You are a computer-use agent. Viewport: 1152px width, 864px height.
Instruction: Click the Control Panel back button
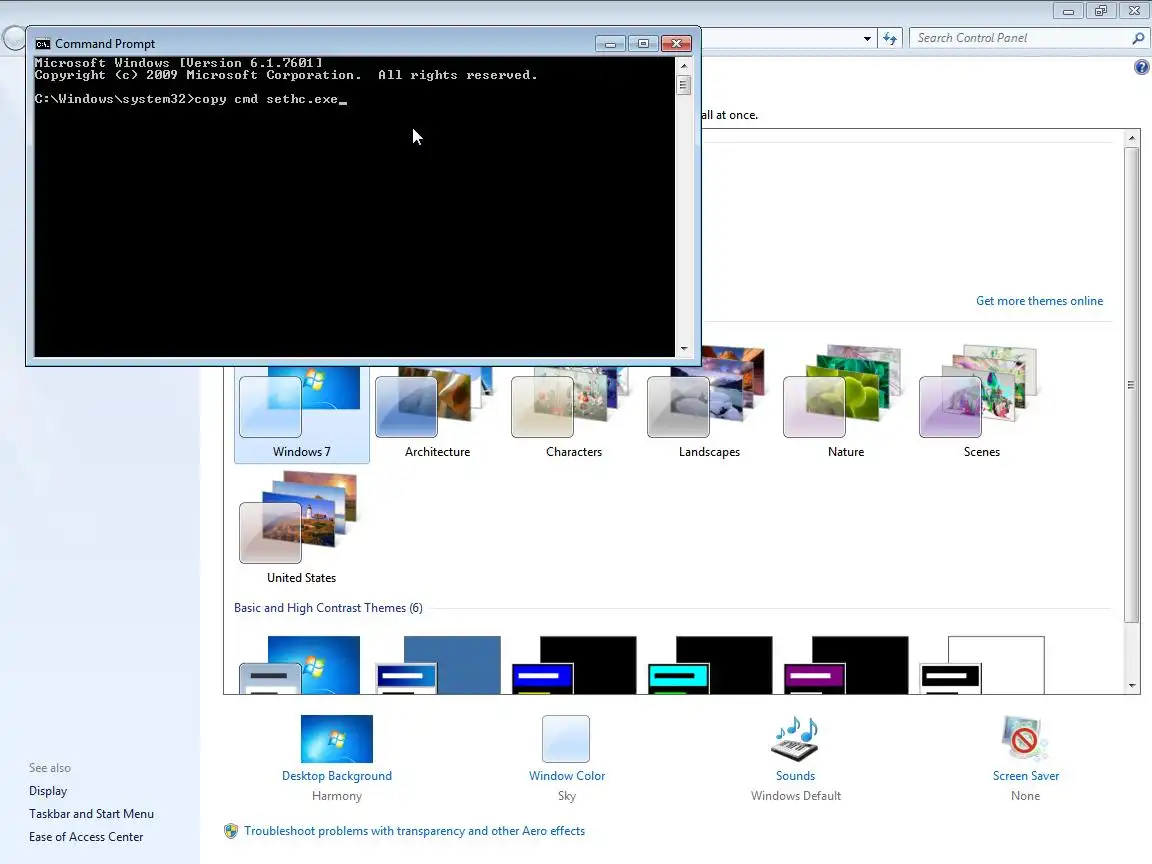click(12, 38)
